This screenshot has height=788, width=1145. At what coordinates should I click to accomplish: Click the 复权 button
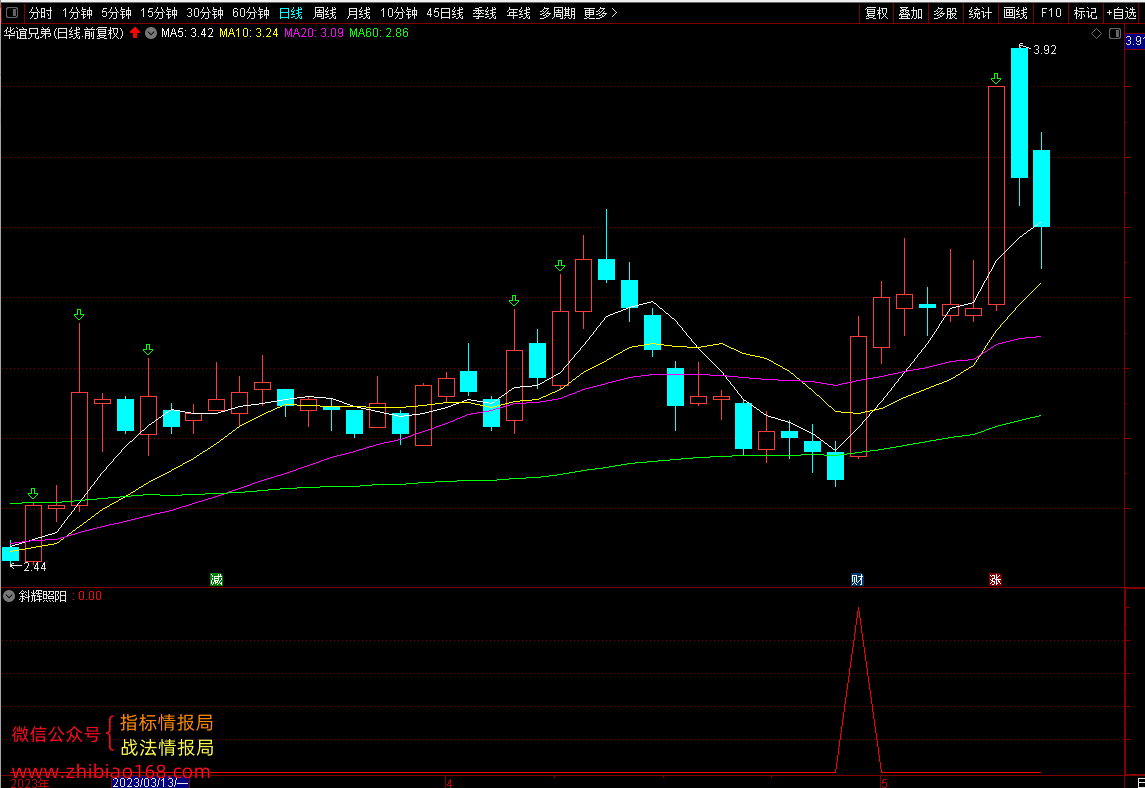pos(876,13)
